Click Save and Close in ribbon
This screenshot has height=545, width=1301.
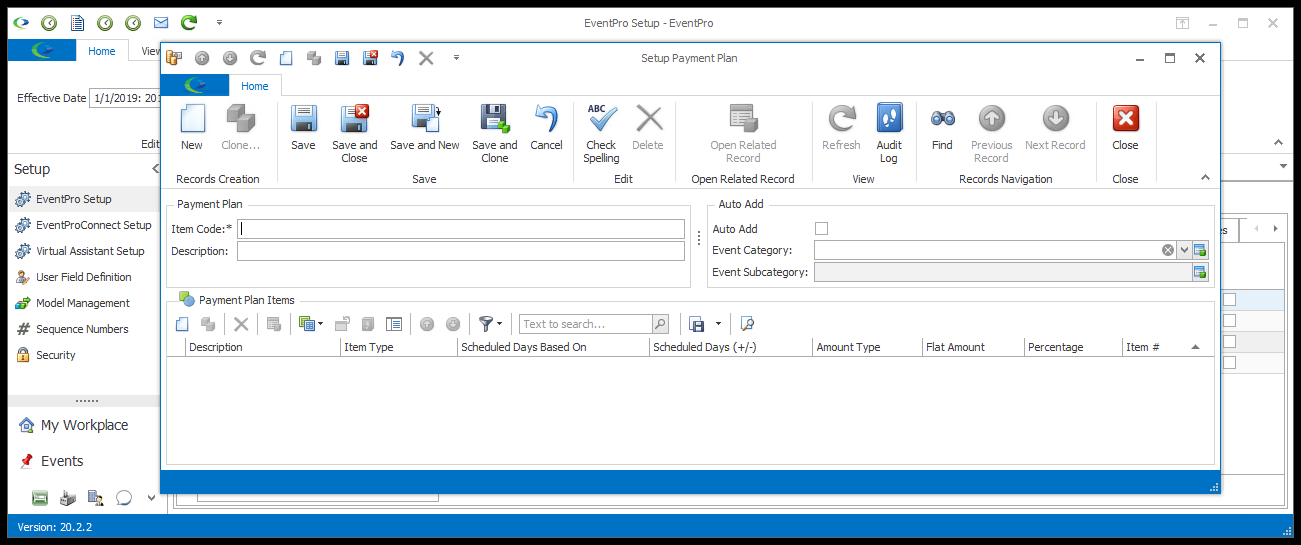[355, 134]
